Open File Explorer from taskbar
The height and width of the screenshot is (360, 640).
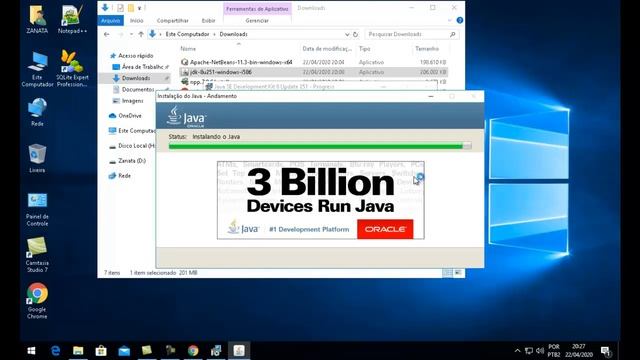78,351
